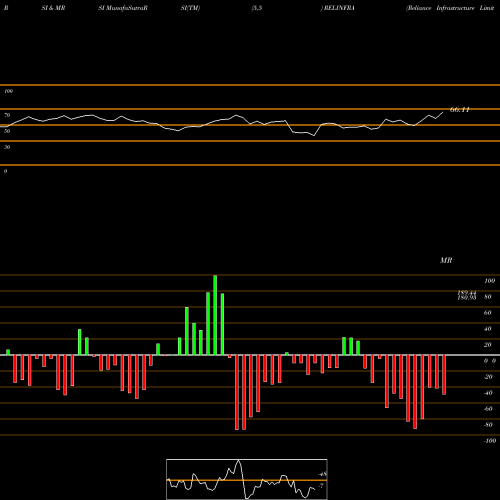Click the 20 tick label on the MR axis
This screenshot has width=500, height=500.
click(x=488, y=345)
